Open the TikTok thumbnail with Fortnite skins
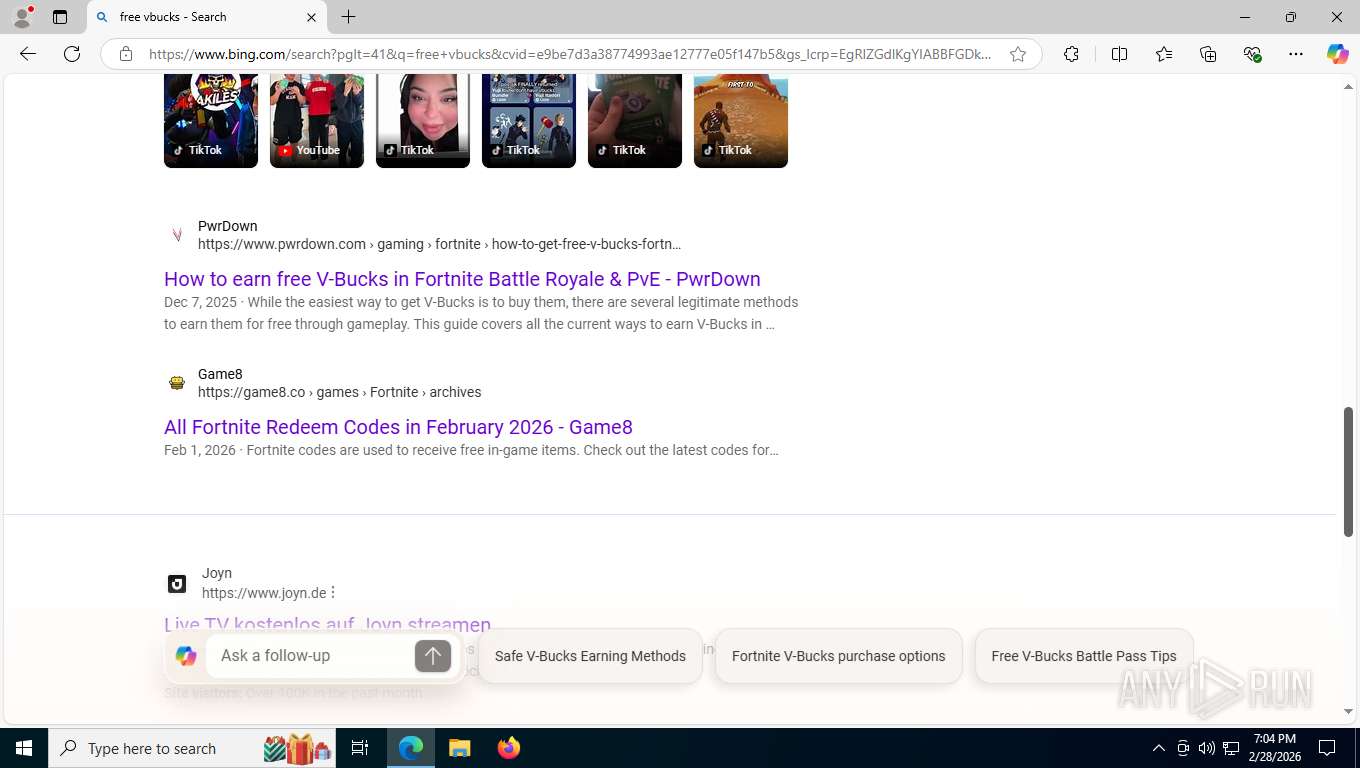This screenshot has height=768, width=1360. tap(529, 120)
